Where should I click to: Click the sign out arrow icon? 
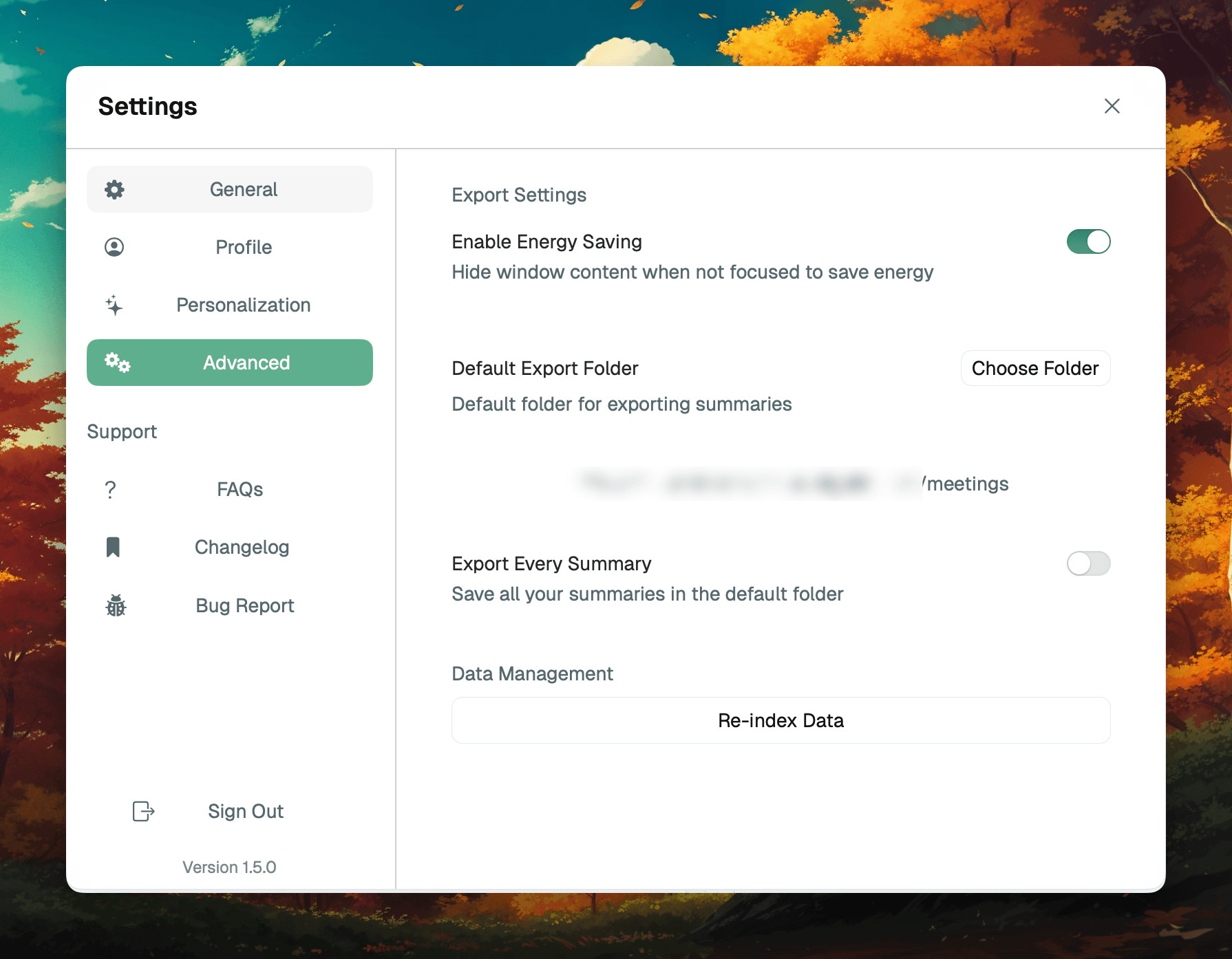pyautogui.click(x=143, y=811)
